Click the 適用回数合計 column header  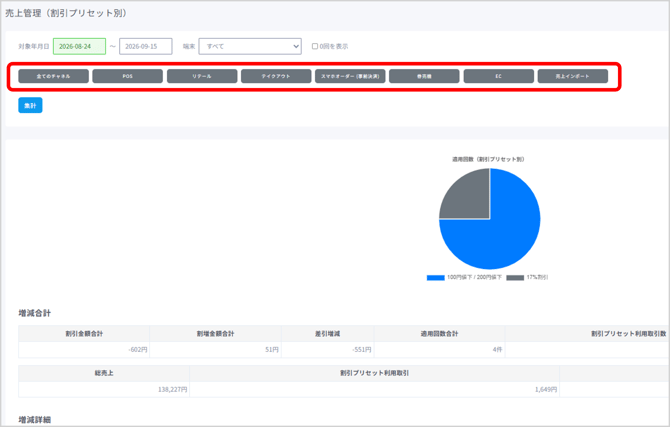(x=439, y=333)
